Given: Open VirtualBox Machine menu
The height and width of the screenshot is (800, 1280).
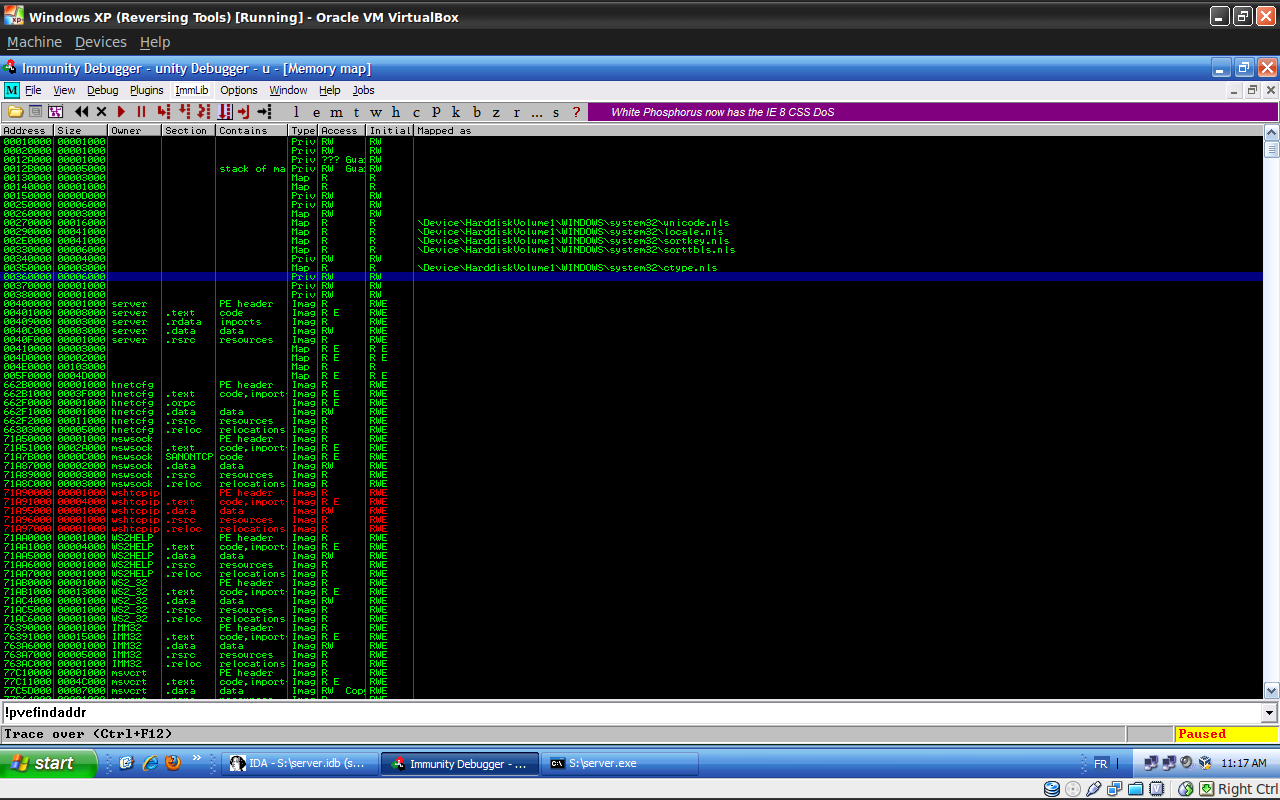Looking at the screenshot, I should click(x=34, y=42).
